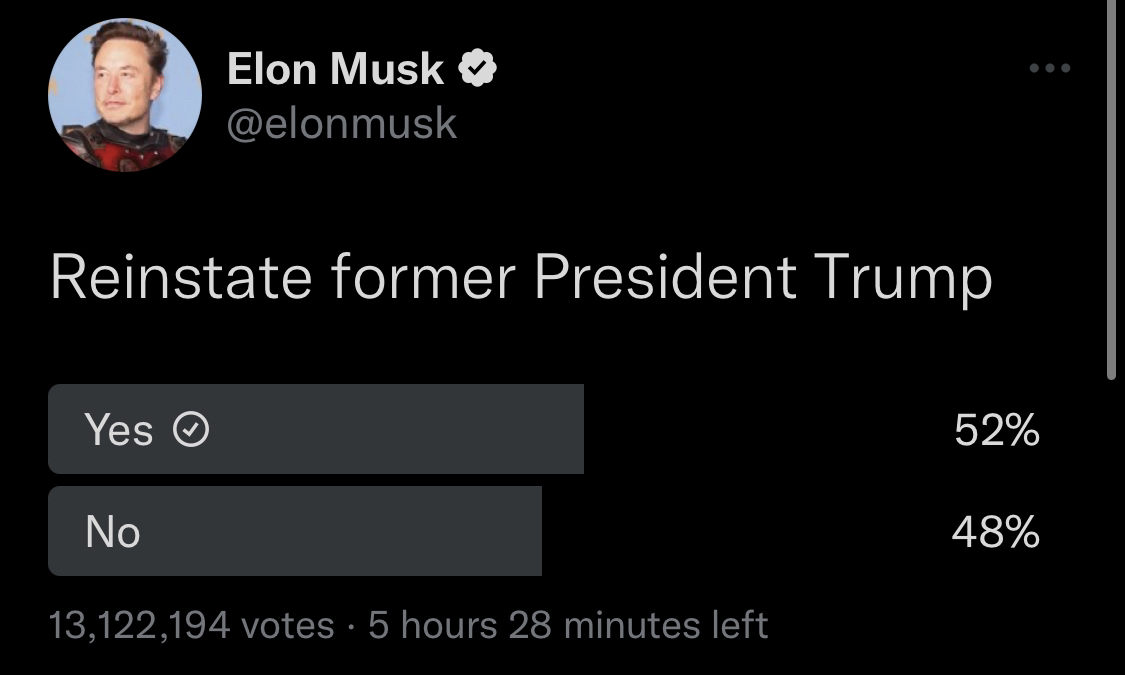This screenshot has height=675, width=1125.
Task: Click the Elon Musk display name
Action: coord(335,69)
